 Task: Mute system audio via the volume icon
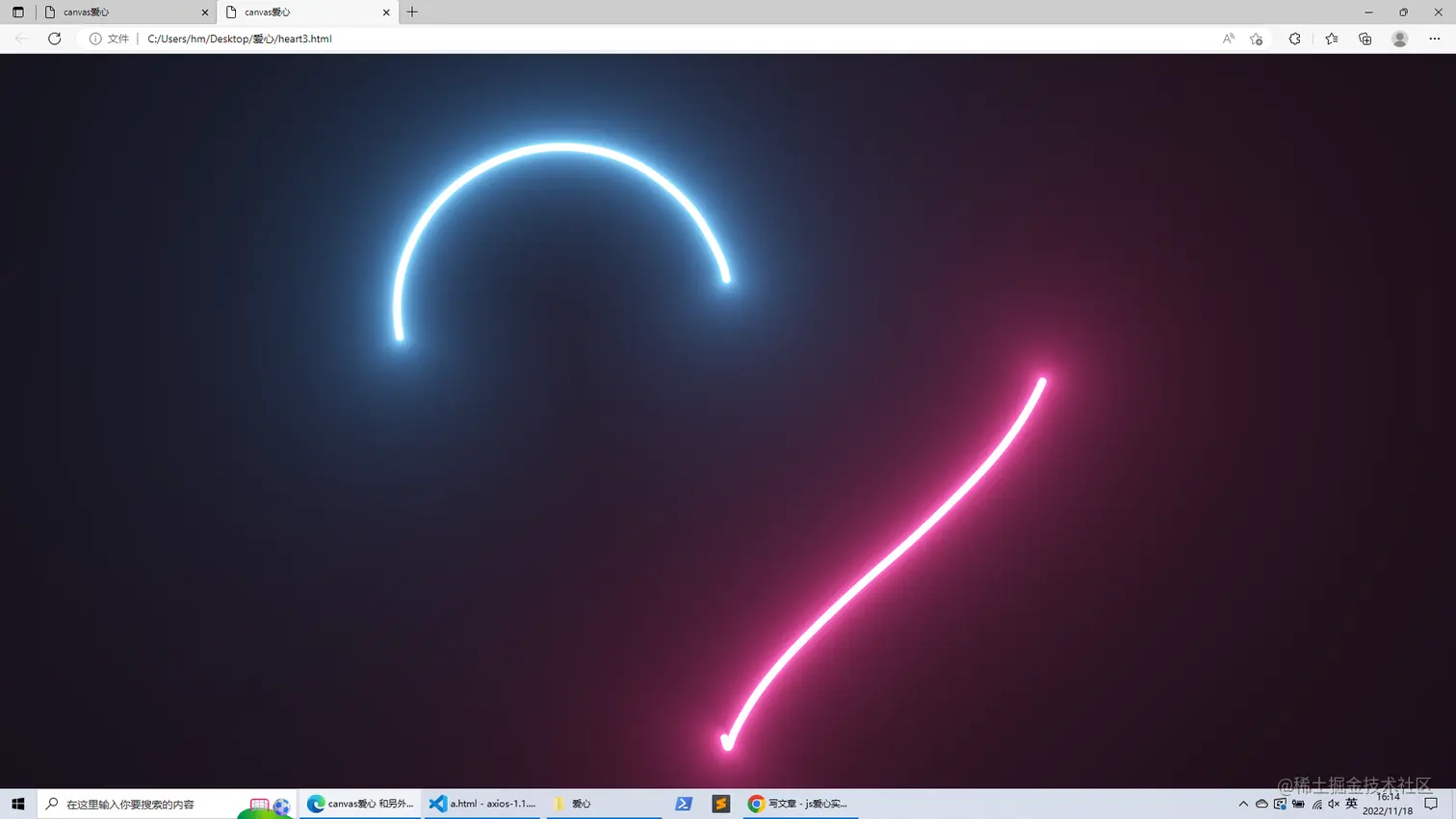point(1333,804)
